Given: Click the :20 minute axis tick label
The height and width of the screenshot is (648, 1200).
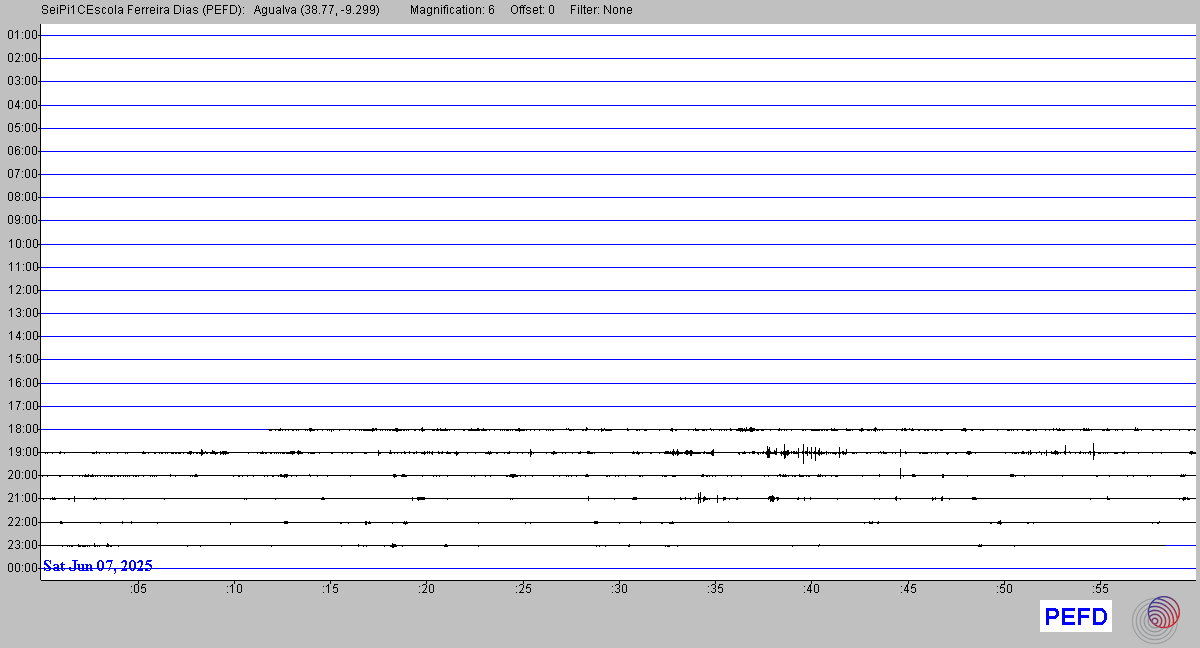Looking at the screenshot, I should click(x=426, y=589).
